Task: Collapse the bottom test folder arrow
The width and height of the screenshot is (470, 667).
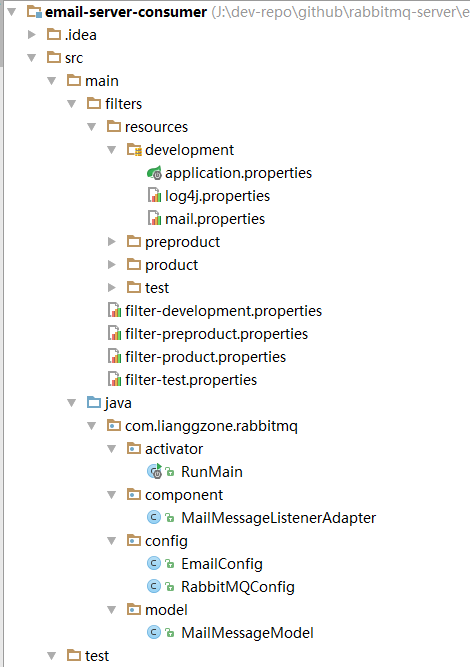Action: 51,656
